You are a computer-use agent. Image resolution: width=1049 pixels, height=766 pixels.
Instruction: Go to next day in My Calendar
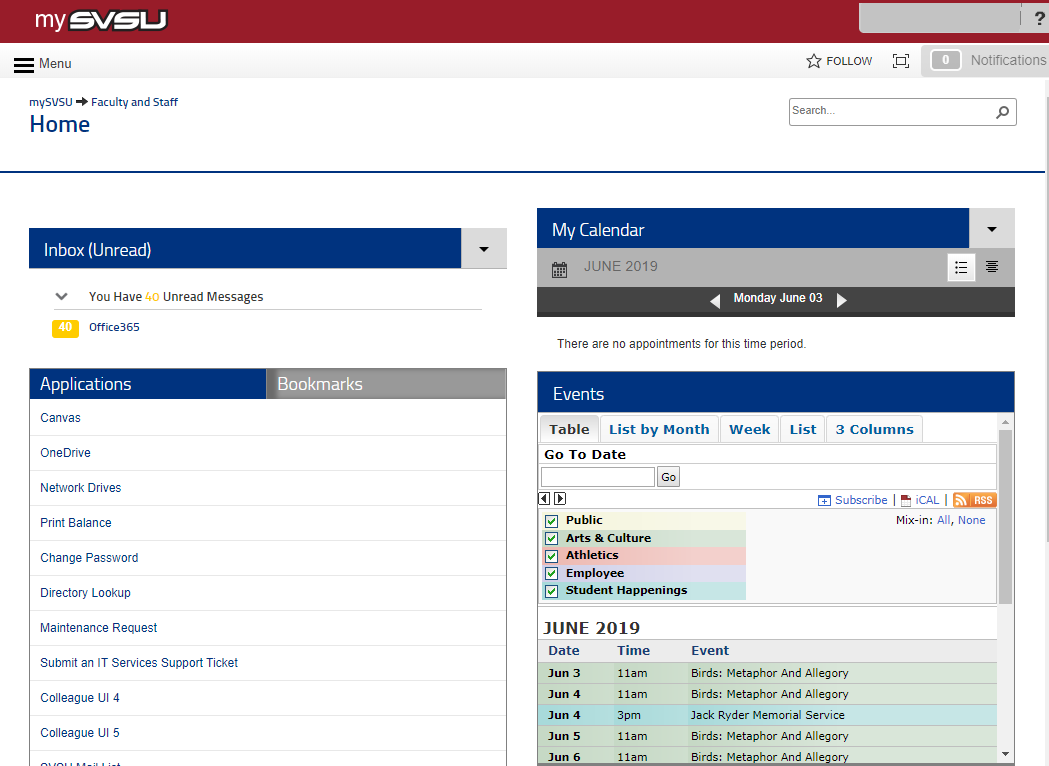pyautogui.click(x=842, y=300)
